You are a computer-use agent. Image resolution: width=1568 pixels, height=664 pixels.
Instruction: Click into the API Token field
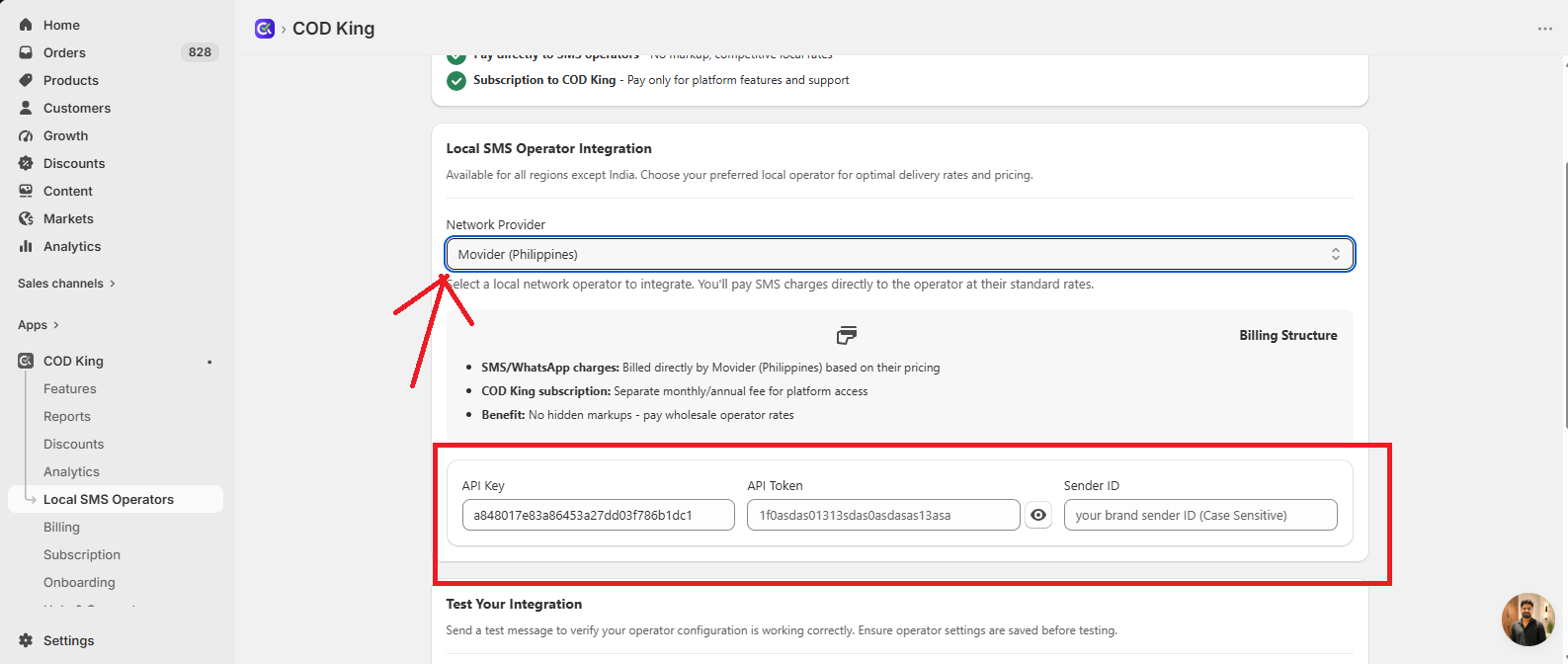(883, 515)
